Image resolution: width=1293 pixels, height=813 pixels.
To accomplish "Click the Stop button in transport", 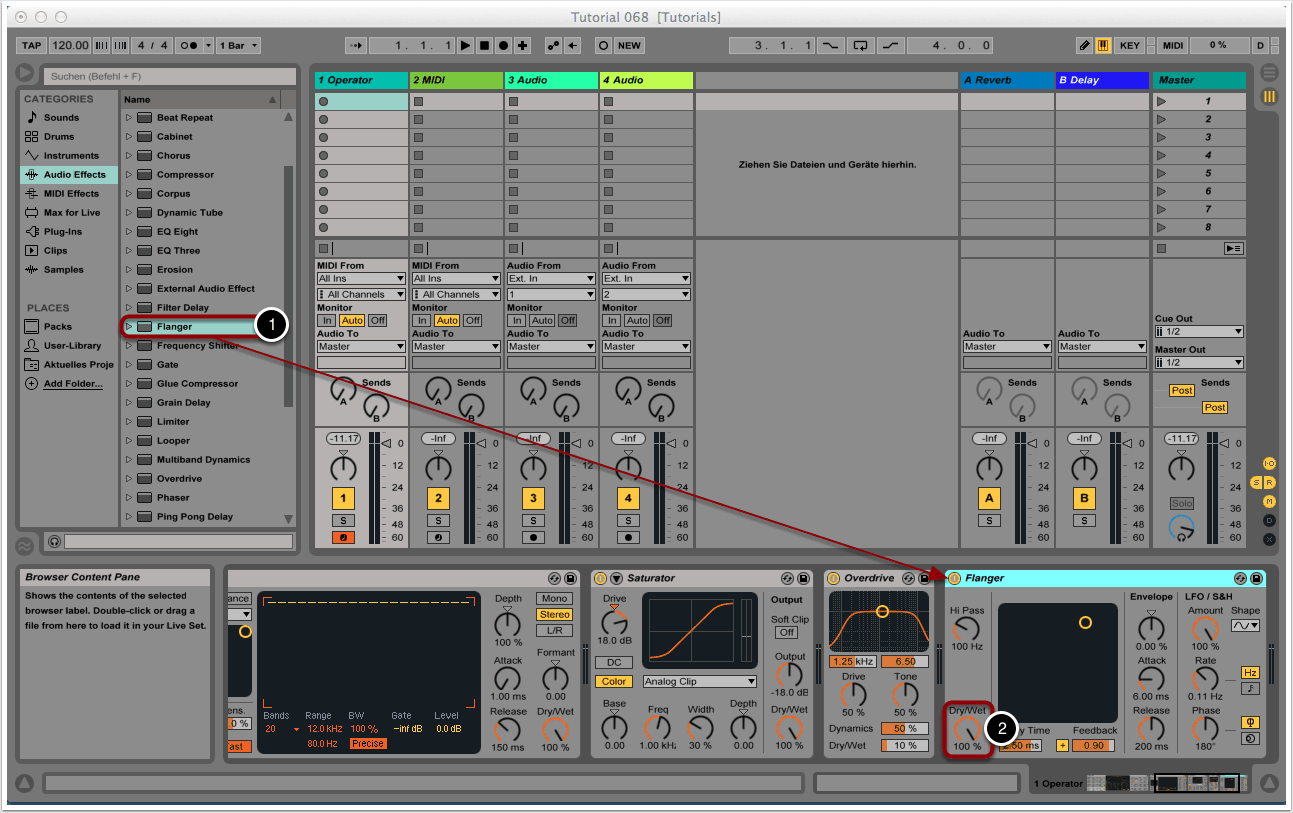I will click(x=484, y=46).
